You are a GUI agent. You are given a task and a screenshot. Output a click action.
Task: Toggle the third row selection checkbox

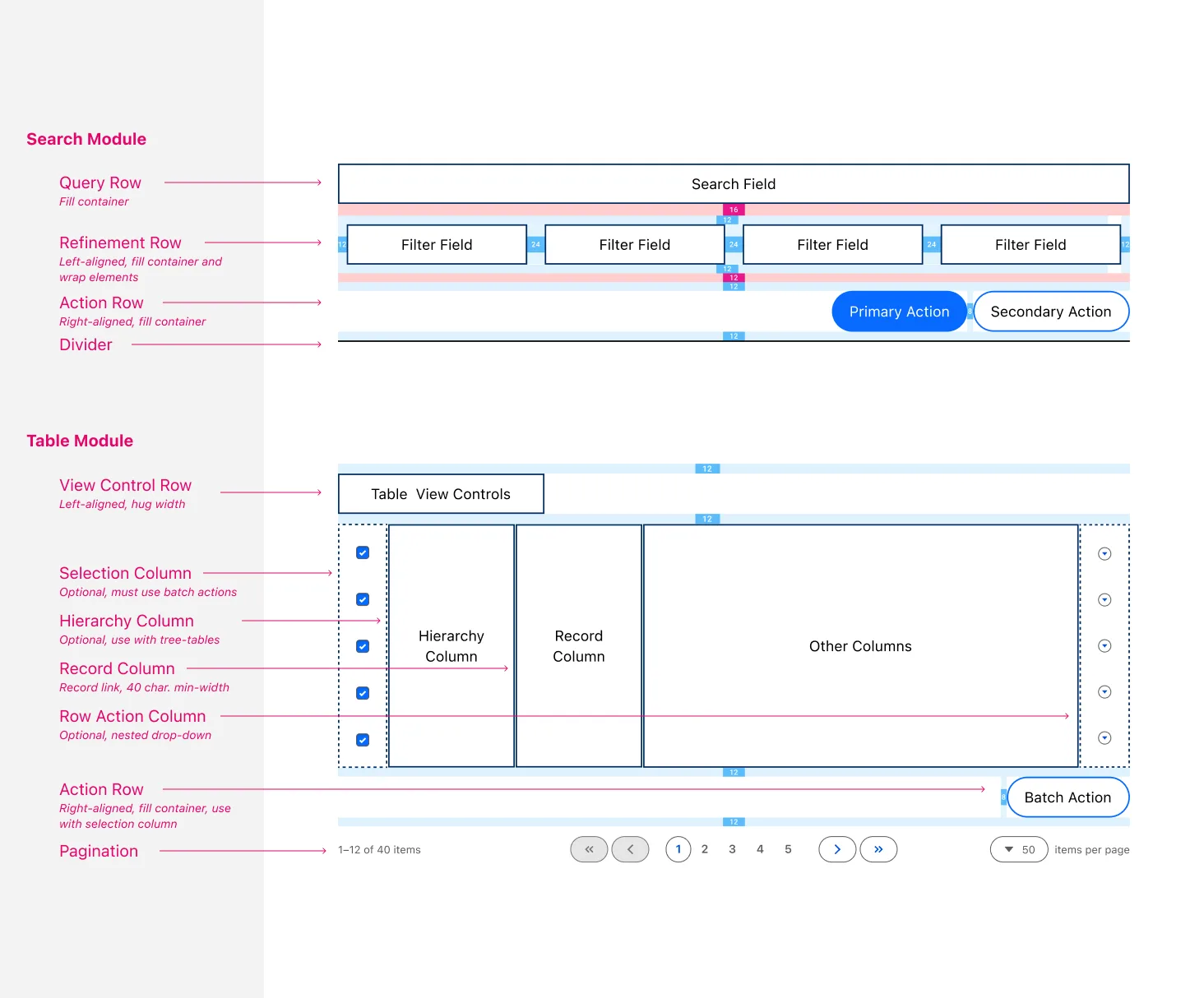363,646
